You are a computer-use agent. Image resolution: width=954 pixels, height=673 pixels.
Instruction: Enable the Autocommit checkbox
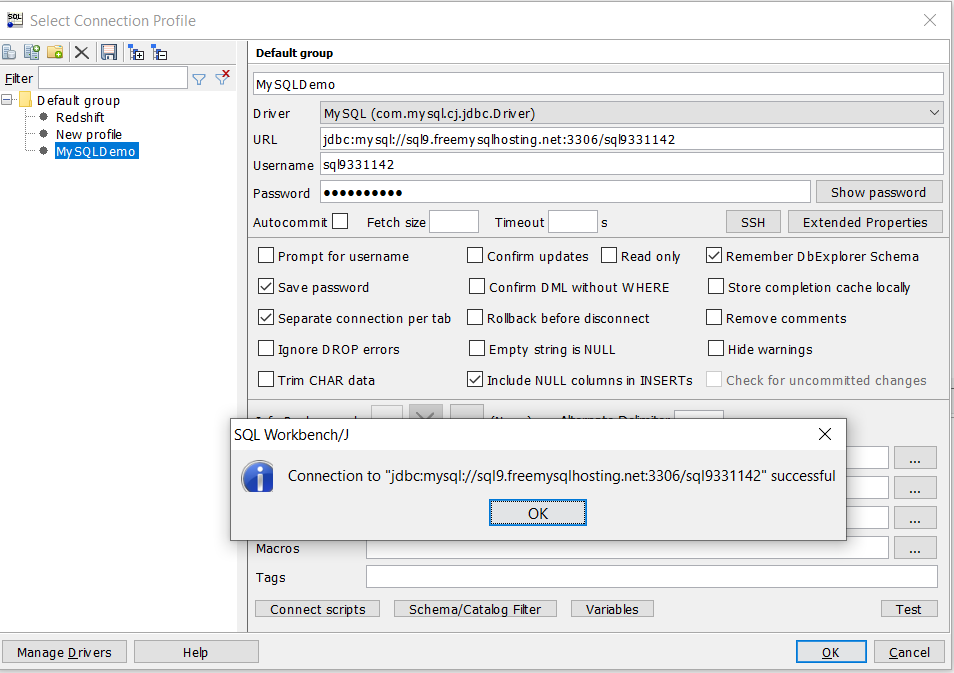pos(340,222)
